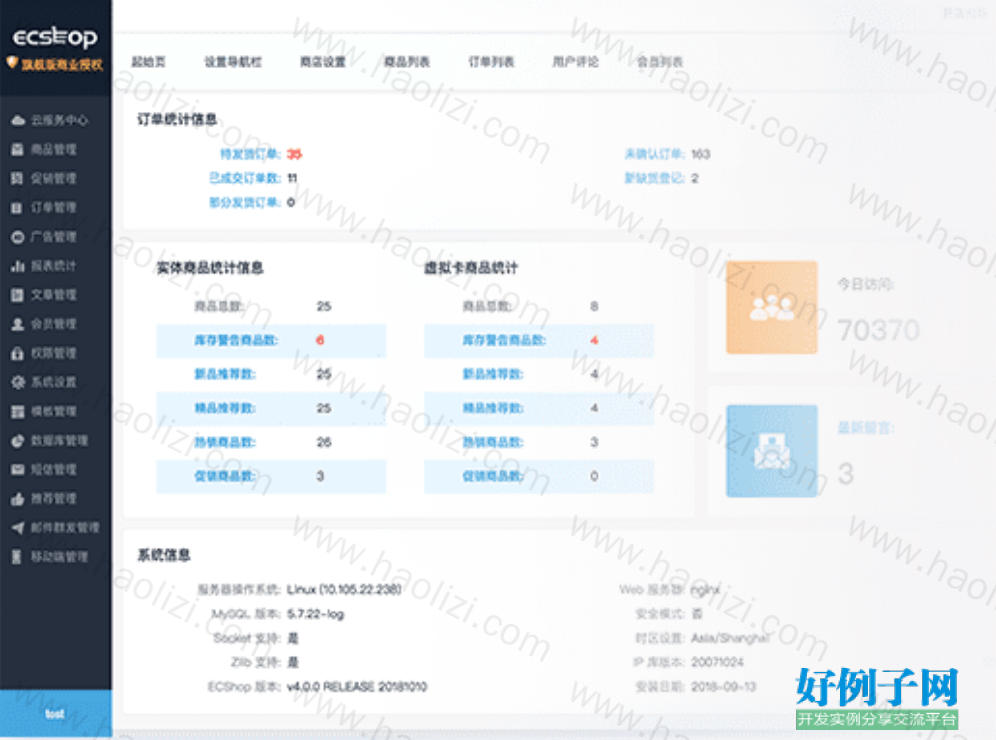Open 热销商品数 under 虚拟卡商品统计
Image resolution: width=996 pixels, height=740 pixels.
[x=493, y=442]
